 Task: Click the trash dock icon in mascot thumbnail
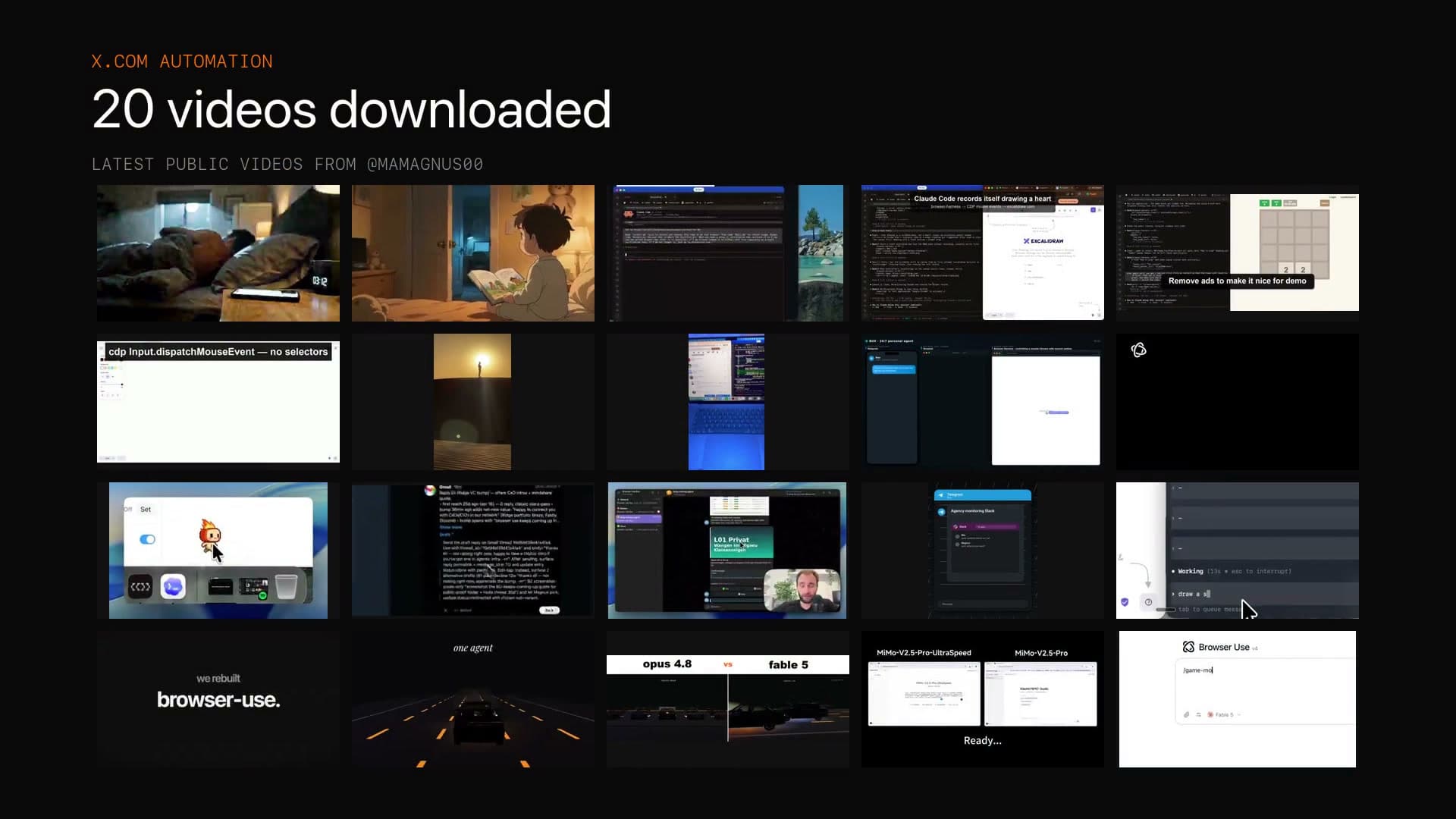pyautogui.click(x=286, y=587)
